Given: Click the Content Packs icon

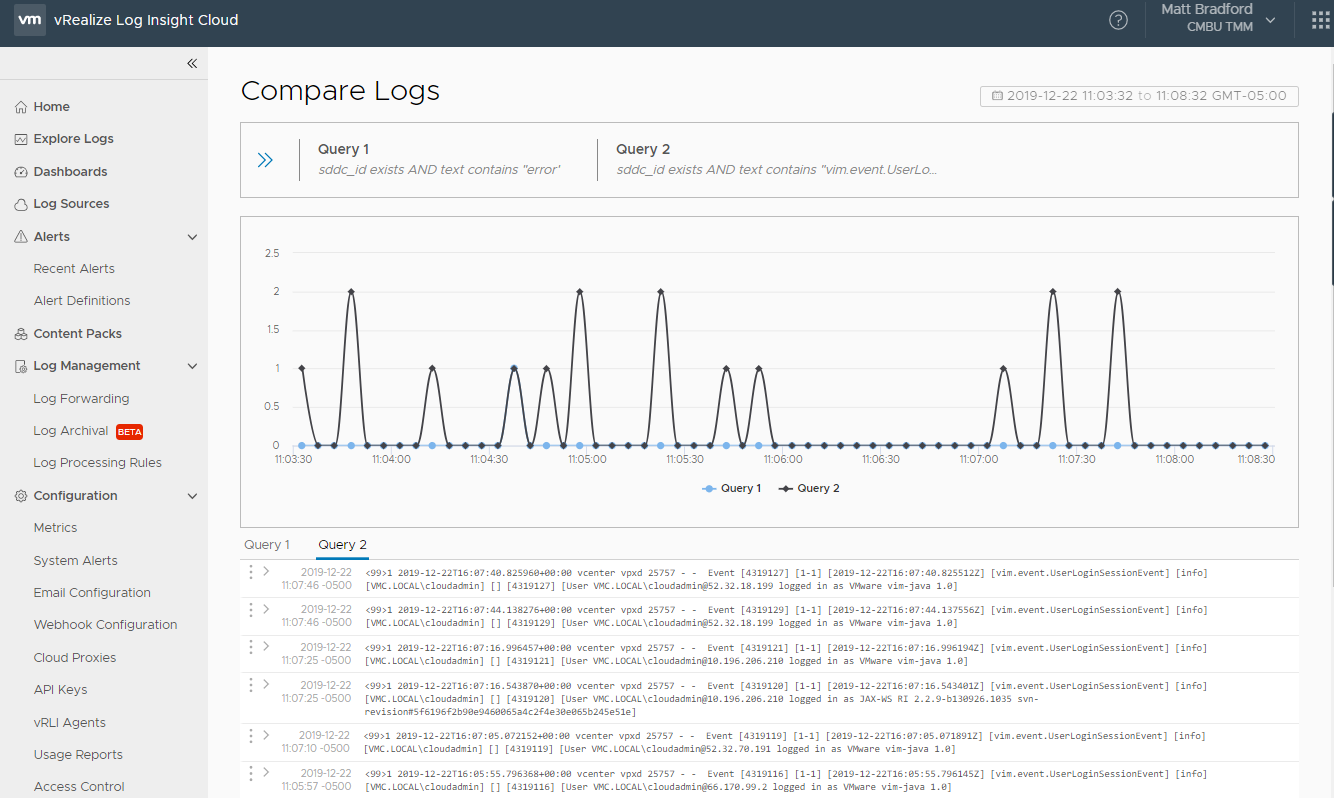Looking at the screenshot, I should tap(21, 334).
